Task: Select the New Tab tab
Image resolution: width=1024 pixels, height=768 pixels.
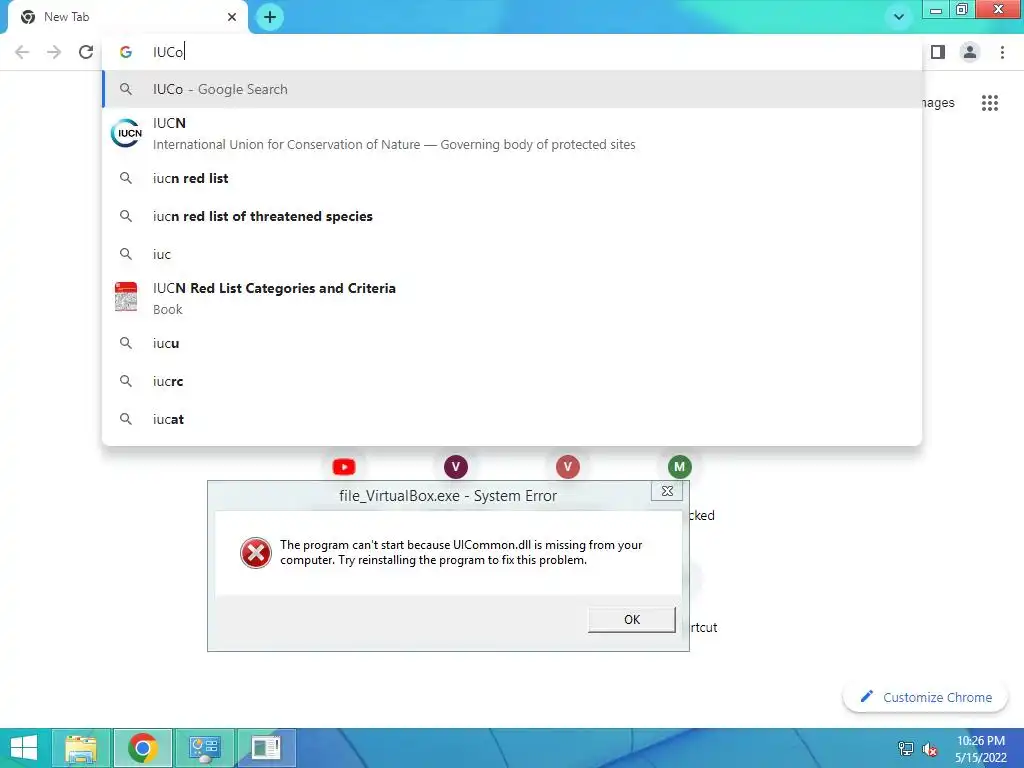Action: pos(127,17)
